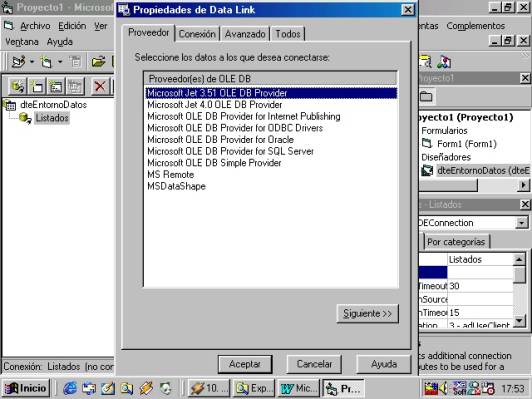Click the Add Standard EXE Project toolbar icon
This screenshot has width=532, height=399.
[x=19, y=62]
